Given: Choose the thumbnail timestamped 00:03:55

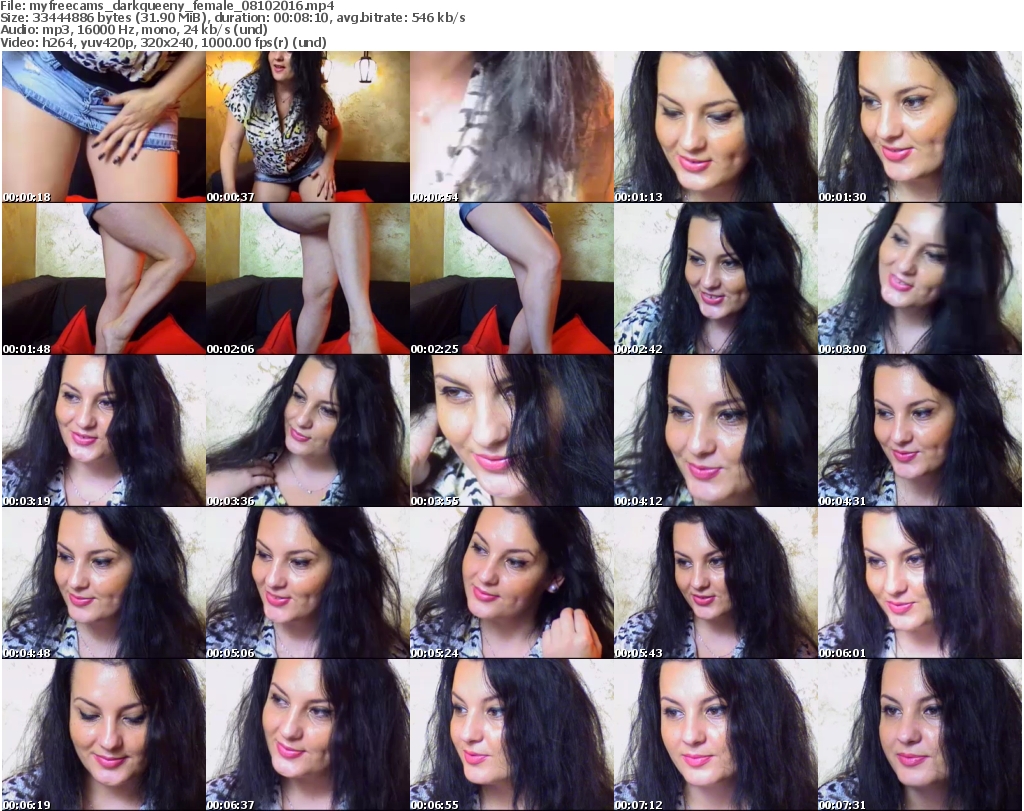Looking at the screenshot, I should point(511,431).
